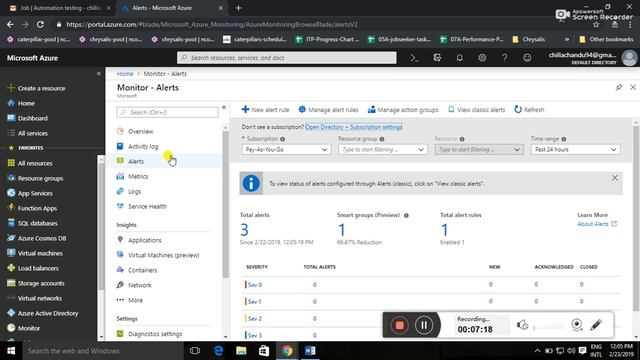This screenshot has height=360, width=640.
Task: Pause the screen recording
Action: point(424,325)
